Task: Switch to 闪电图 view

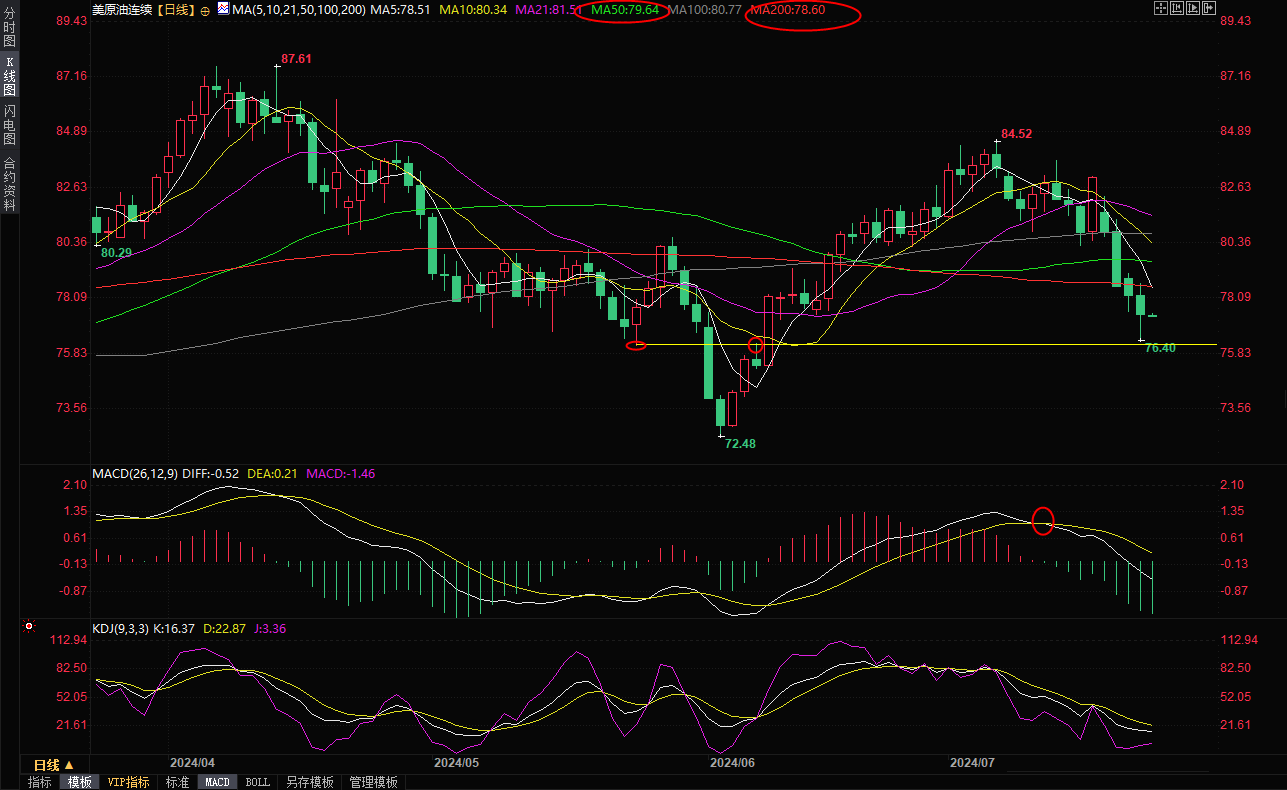Action: [x=9, y=125]
